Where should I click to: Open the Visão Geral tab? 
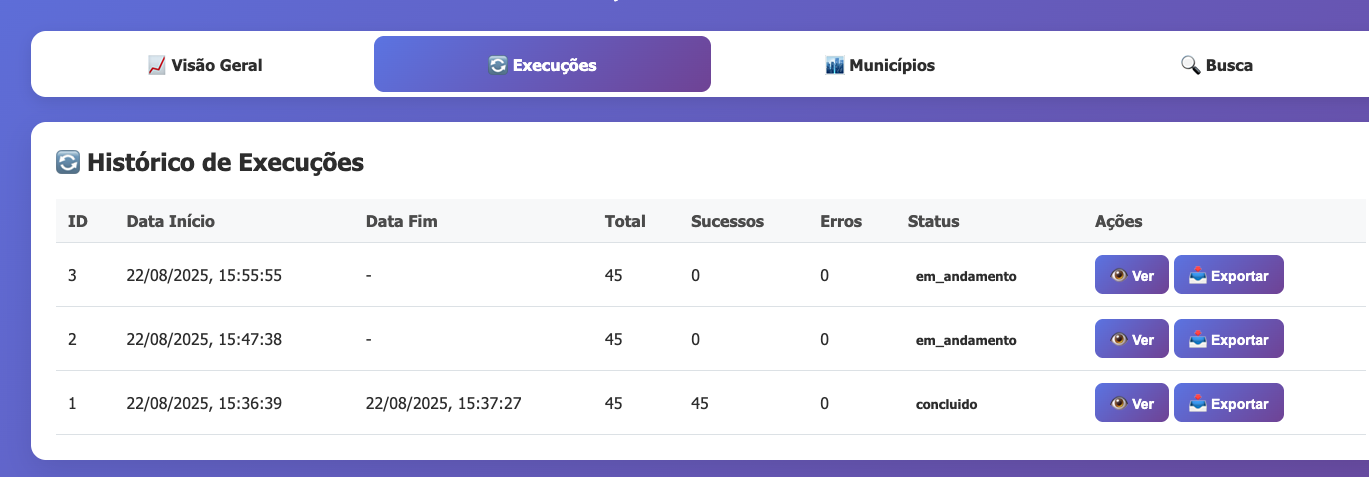(205, 65)
